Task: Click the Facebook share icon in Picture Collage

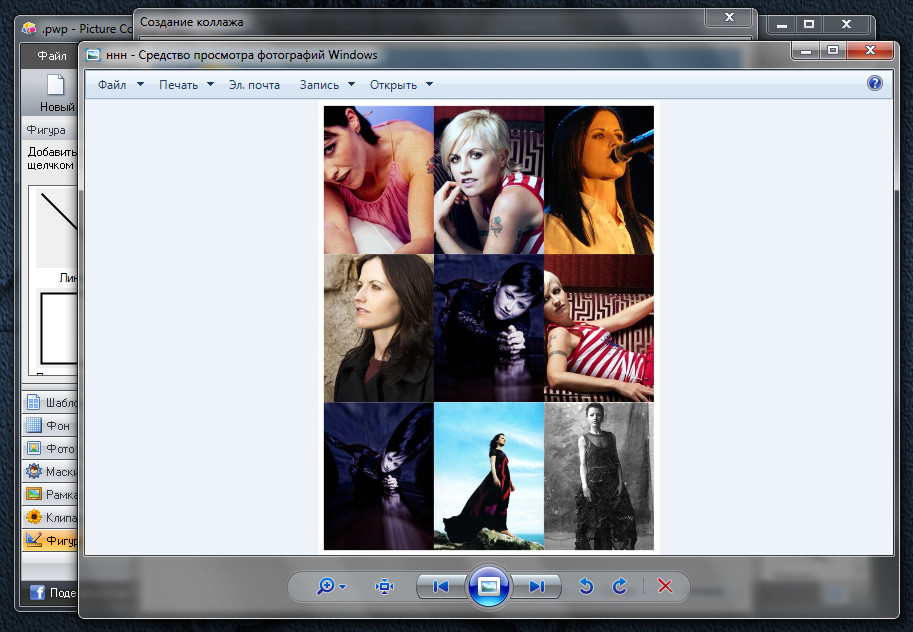Action: pos(37,592)
